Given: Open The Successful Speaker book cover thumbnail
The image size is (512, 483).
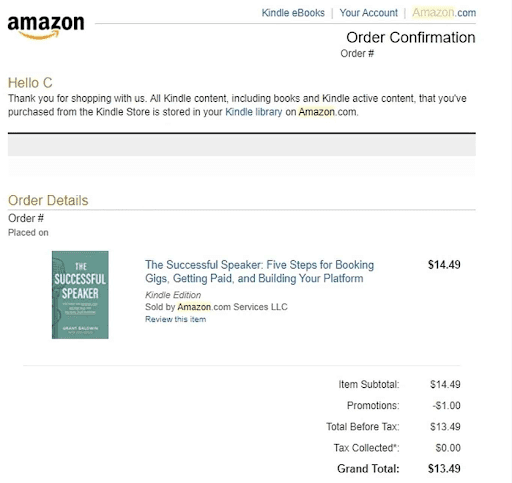Looking at the screenshot, I should click(80, 295).
